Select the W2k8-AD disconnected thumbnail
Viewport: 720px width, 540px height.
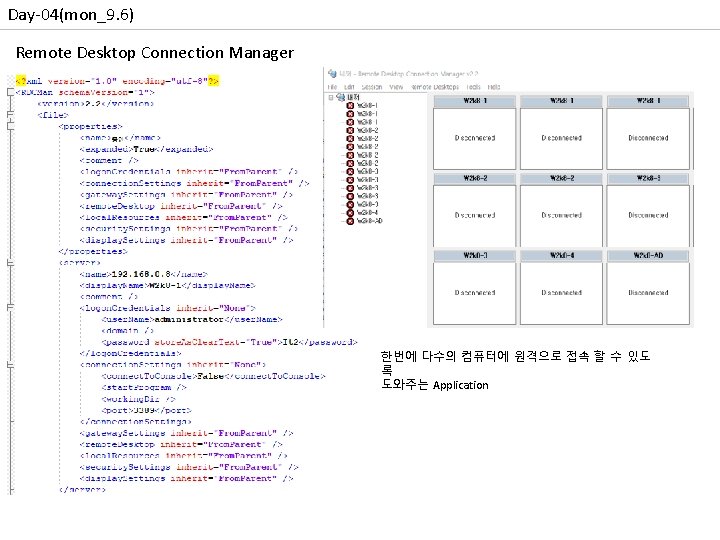pyautogui.click(x=648, y=292)
